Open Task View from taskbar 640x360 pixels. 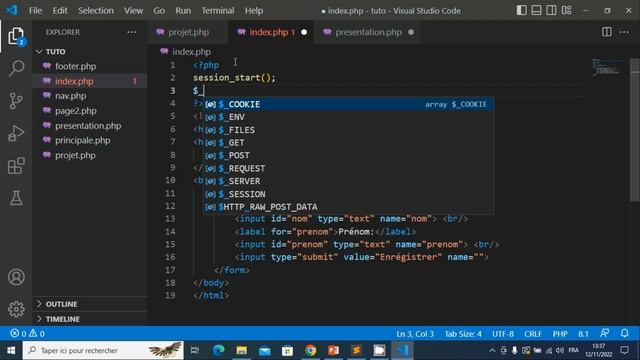point(195,350)
